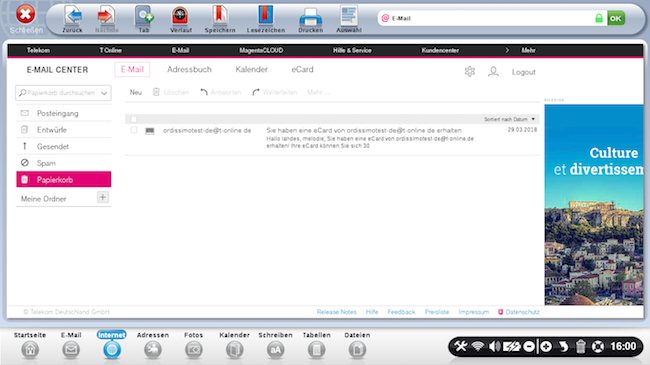Click the Logout link

pyautogui.click(x=524, y=72)
